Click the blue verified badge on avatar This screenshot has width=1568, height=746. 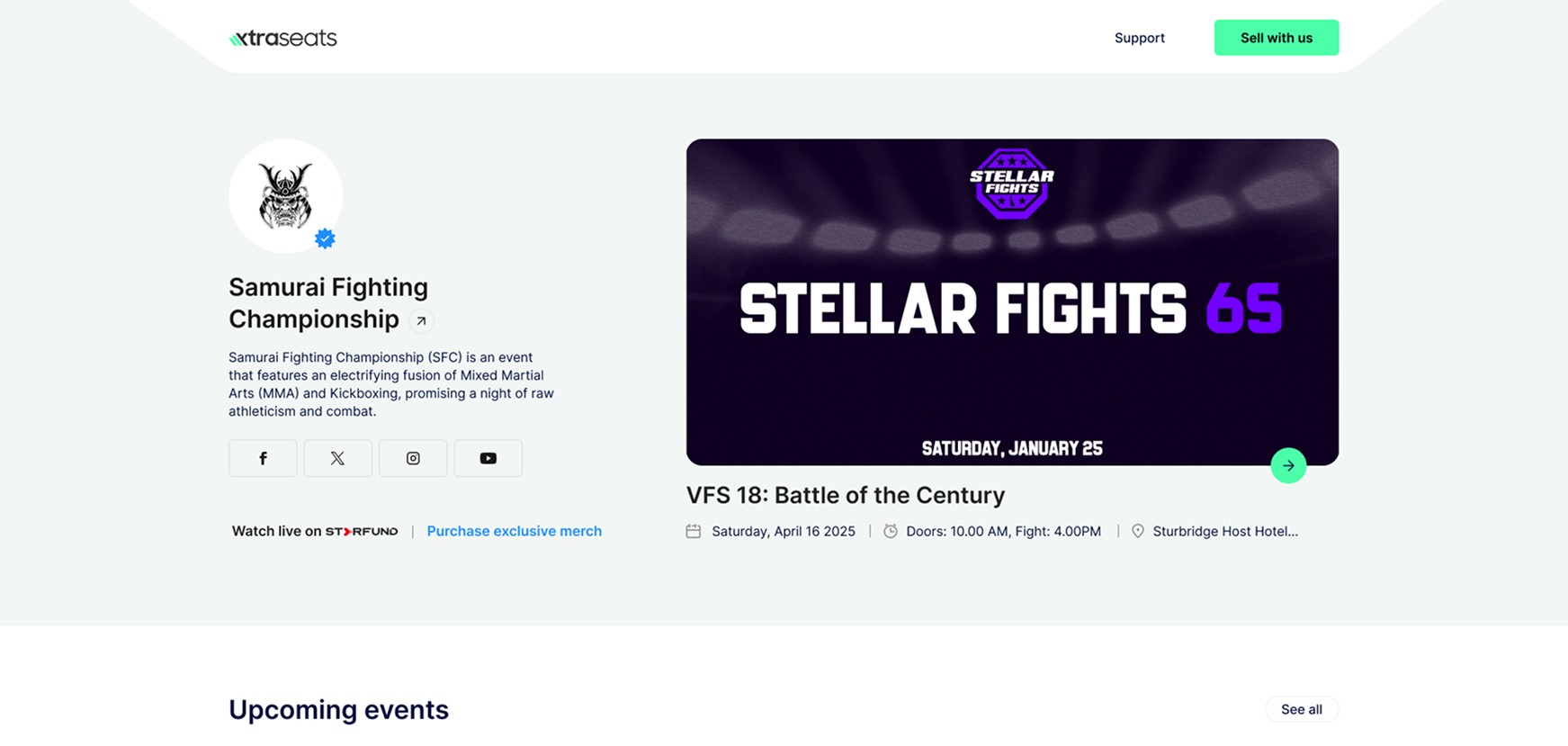325,238
